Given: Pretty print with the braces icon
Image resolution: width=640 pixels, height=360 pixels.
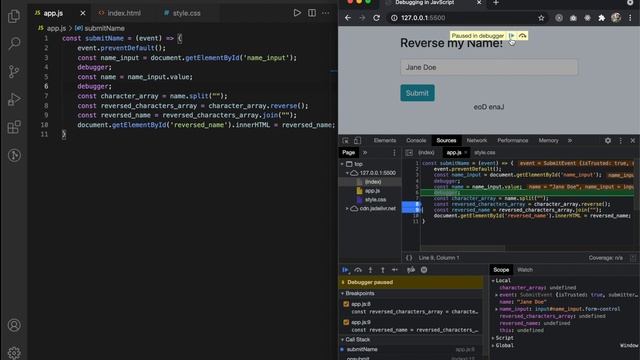Looking at the screenshot, I should click(409, 258).
